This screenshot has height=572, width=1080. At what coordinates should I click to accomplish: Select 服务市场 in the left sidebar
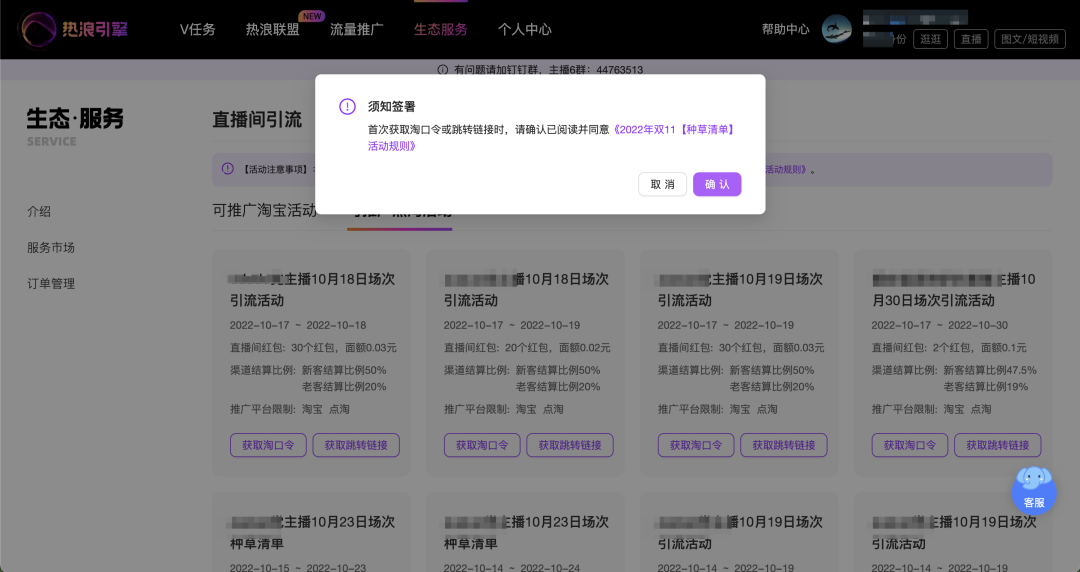[x=51, y=247]
